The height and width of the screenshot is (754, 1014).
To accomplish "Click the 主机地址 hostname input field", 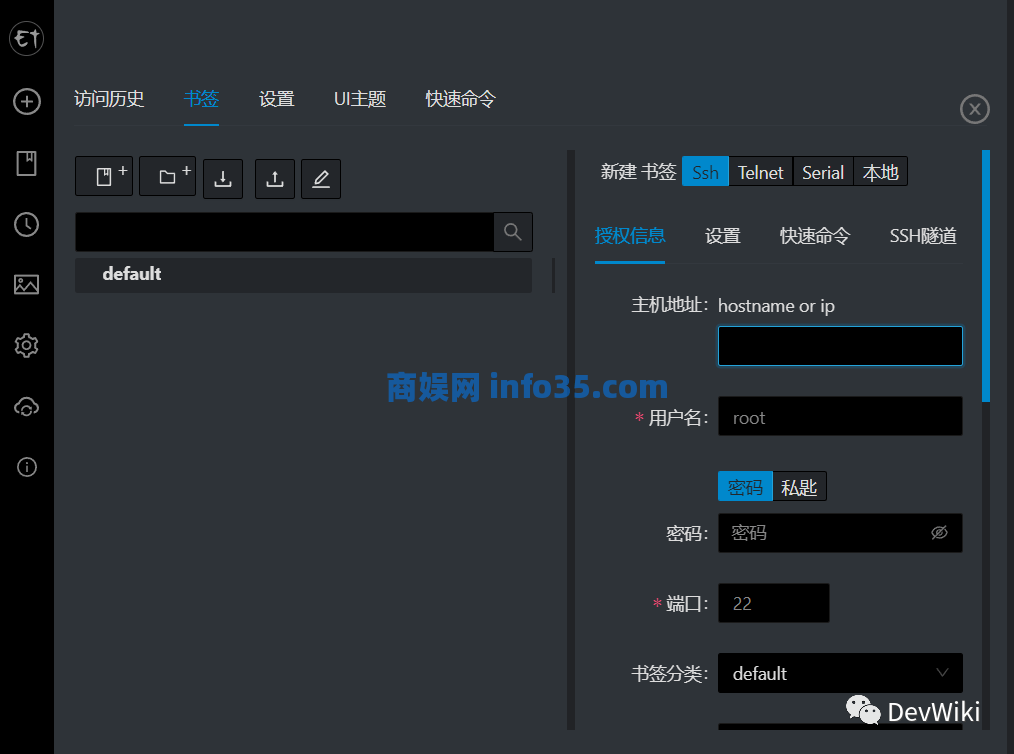I will 840,346.
